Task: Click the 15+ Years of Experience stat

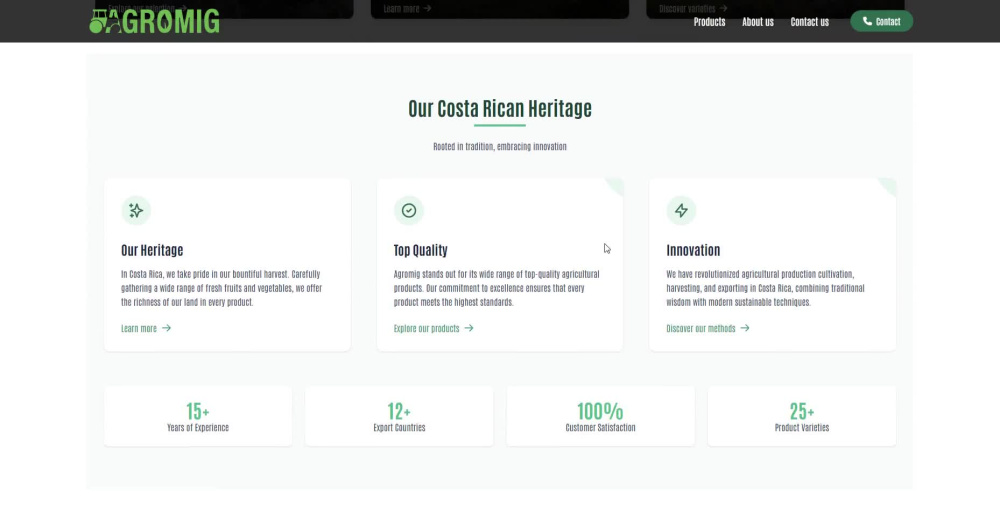Action: (x=198, y=416)
